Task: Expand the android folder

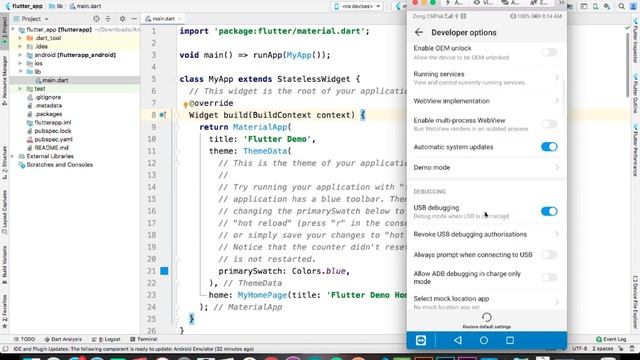Action: [x=20, y=55]
